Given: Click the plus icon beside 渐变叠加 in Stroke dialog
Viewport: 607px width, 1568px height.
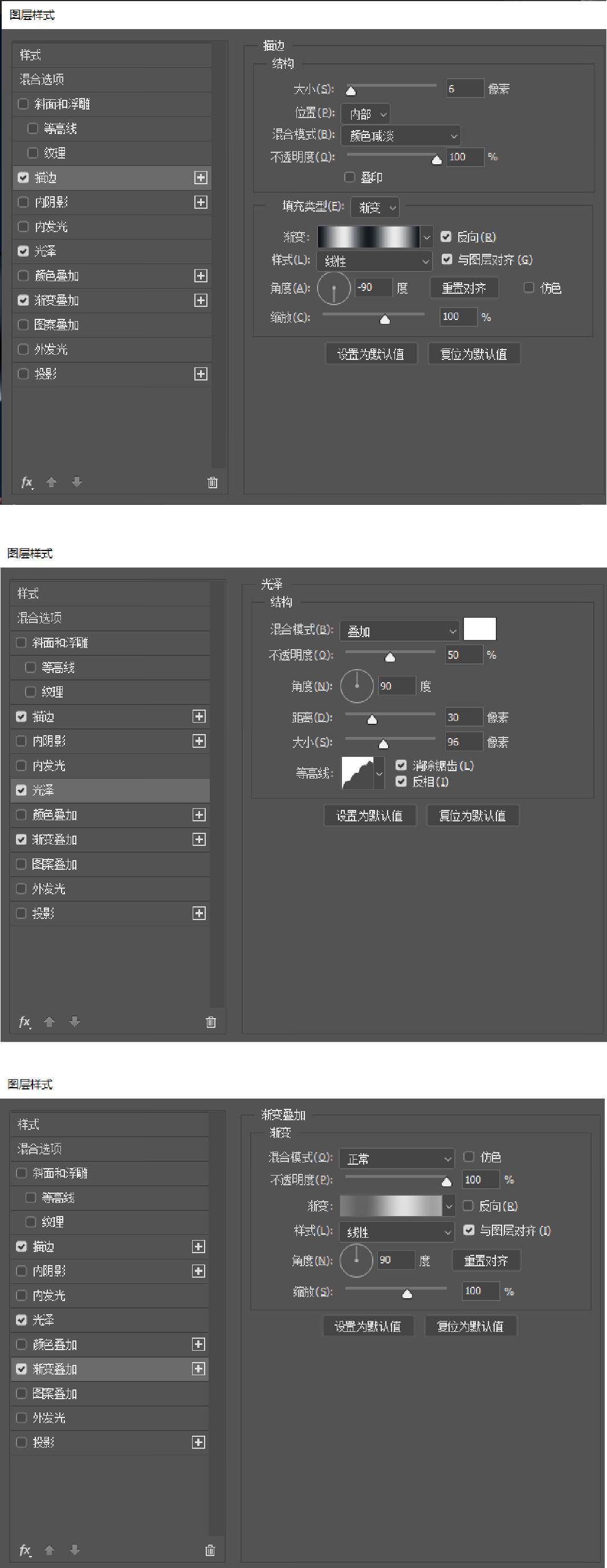Looking at the screenshot, I should [201, 300].
